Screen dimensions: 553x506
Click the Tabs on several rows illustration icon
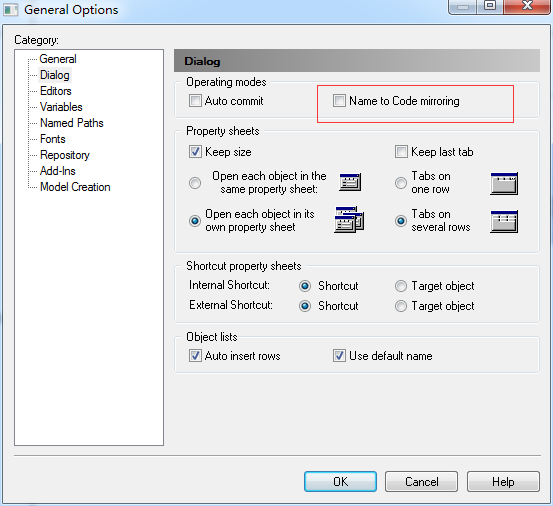(504, 221)
